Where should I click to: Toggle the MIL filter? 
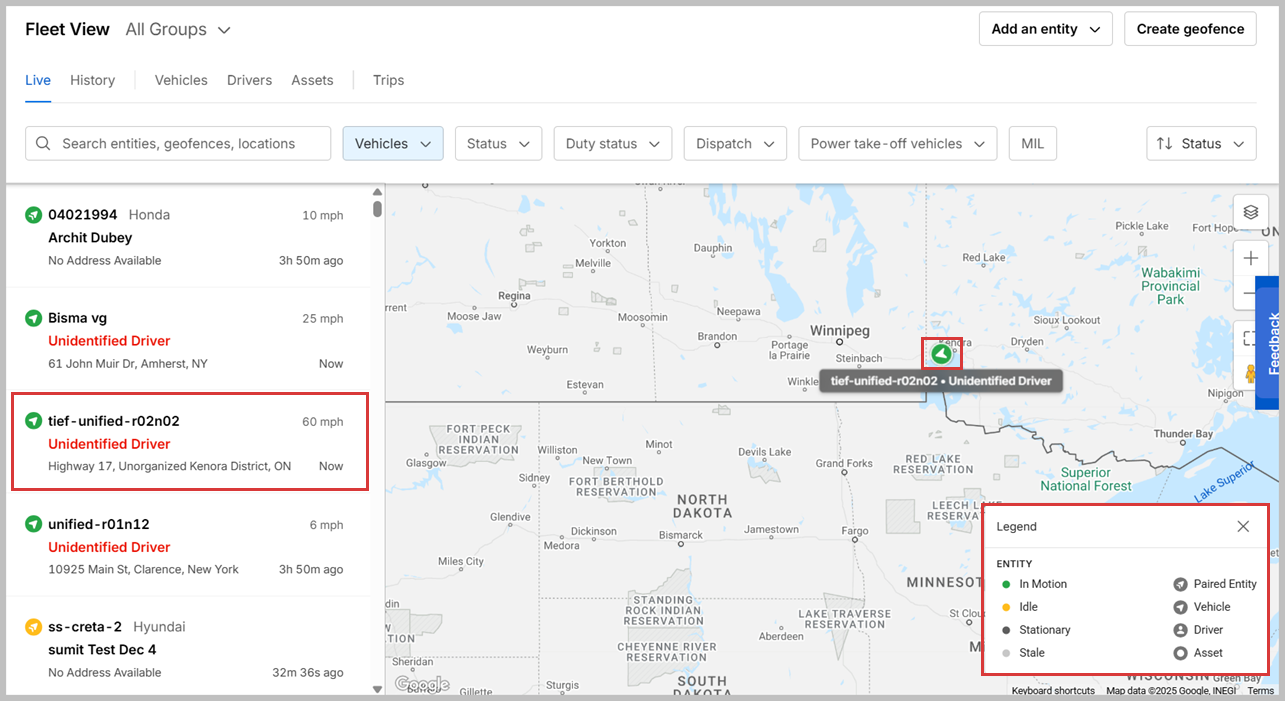pos(1032,143)
